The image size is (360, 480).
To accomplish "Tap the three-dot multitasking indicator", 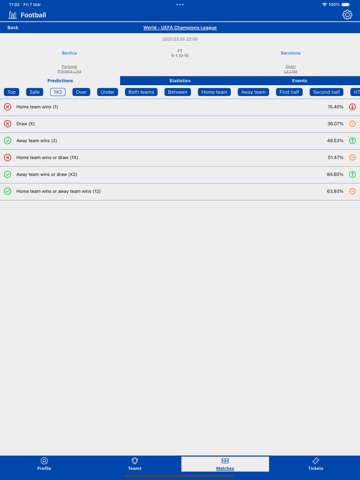I will (180, 5).
